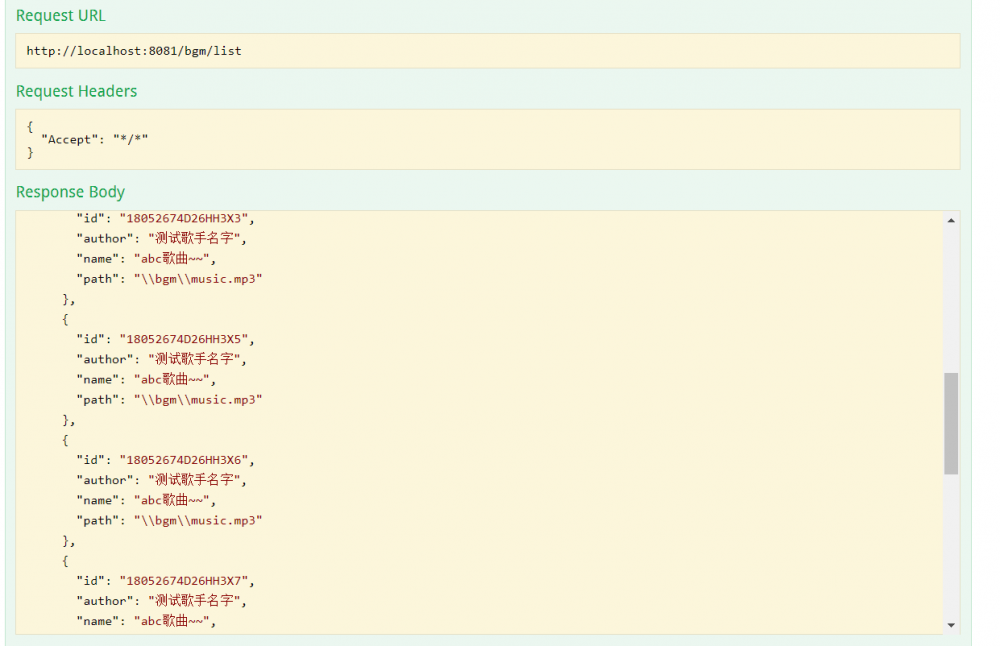The height and width of the screenshot is (646, 1000).
Task: Click the Response Body scroll-up arrow
Action: pyautogui.click(x=950, y=220)
